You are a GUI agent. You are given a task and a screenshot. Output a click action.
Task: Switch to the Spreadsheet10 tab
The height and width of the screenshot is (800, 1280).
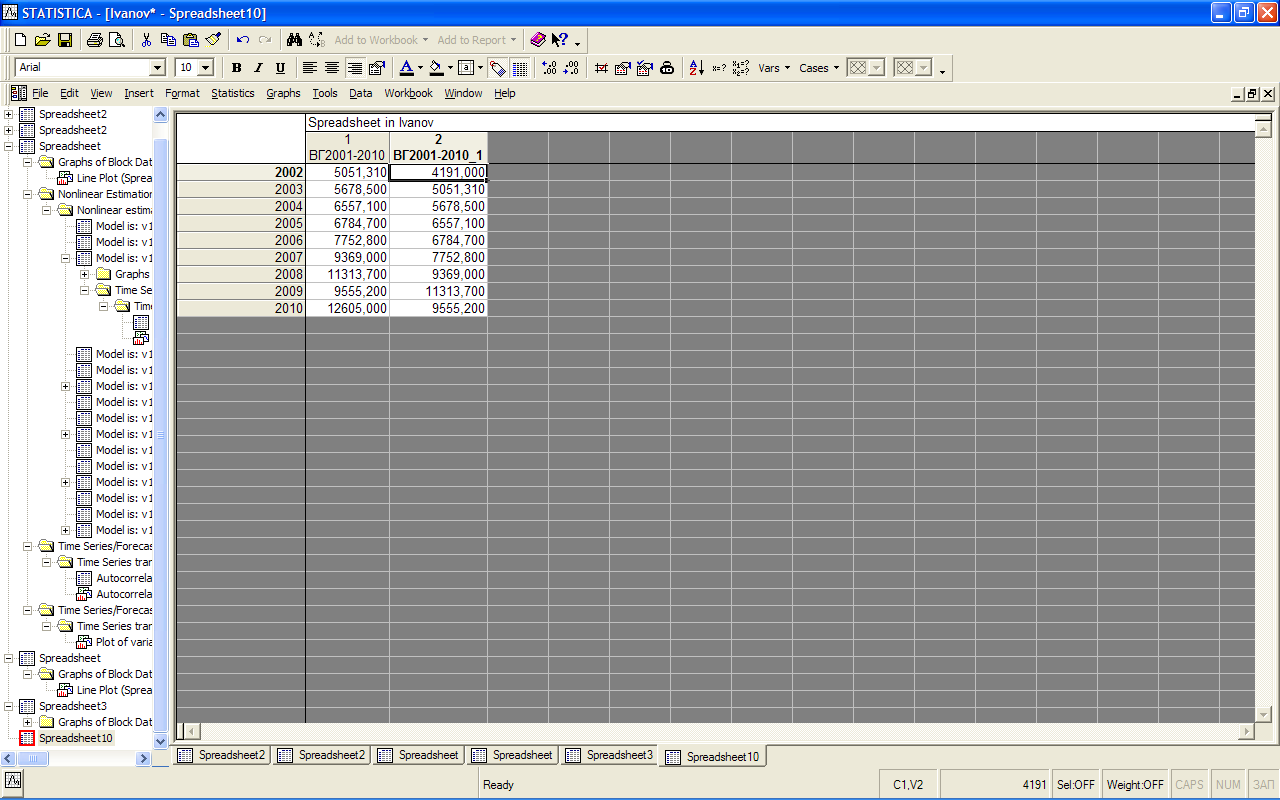(712, 756)
